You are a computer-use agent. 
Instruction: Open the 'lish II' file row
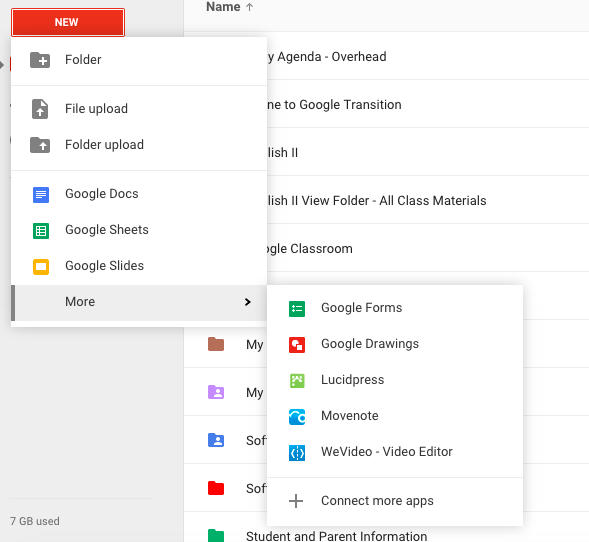[x=427, y=152]
